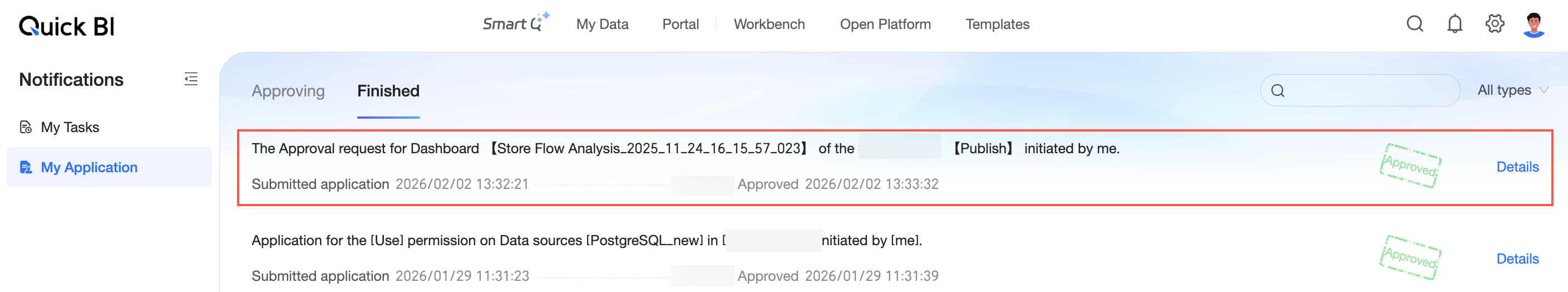Open the settings gear icon

pos(1495,24)
